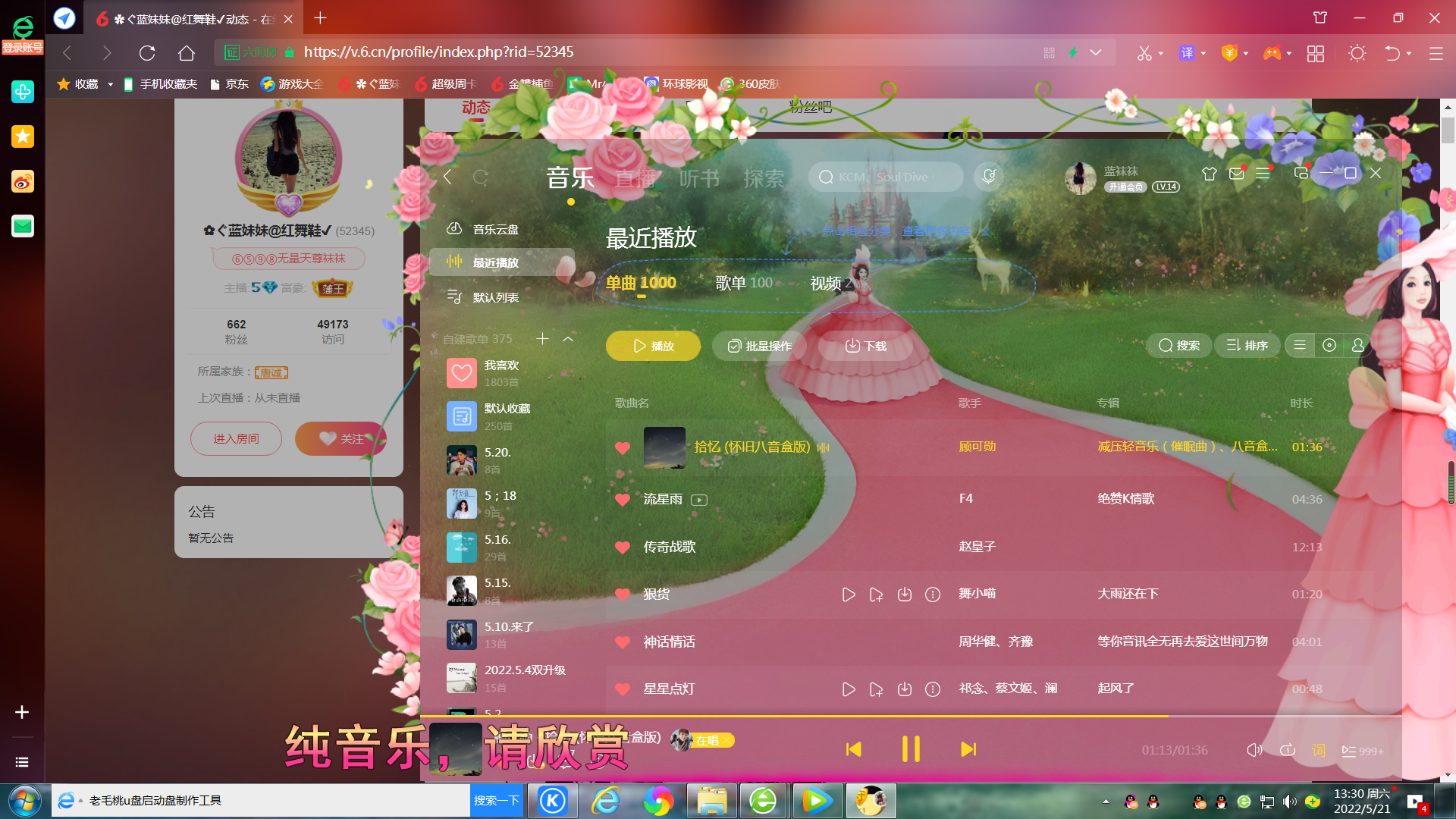The width and height of the screenshot is (1456, 819).
Task: Click the voice search microphone icon
Action: (x=988, y=177)
